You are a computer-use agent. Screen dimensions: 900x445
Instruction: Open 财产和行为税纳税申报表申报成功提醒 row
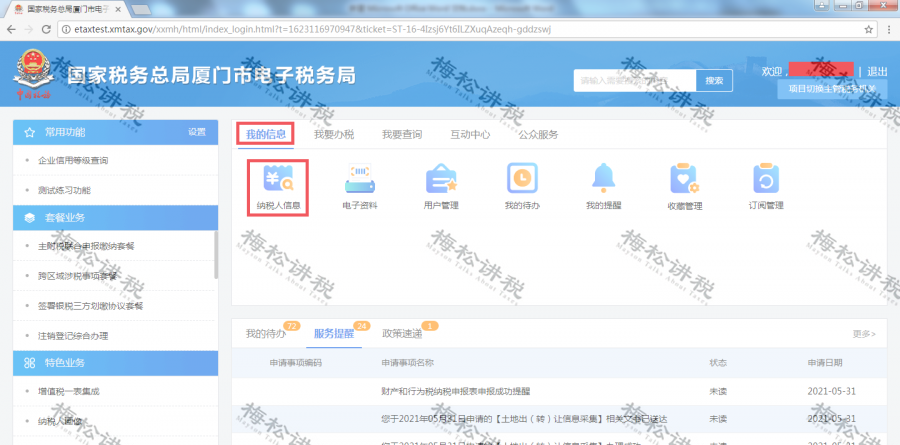560,392
